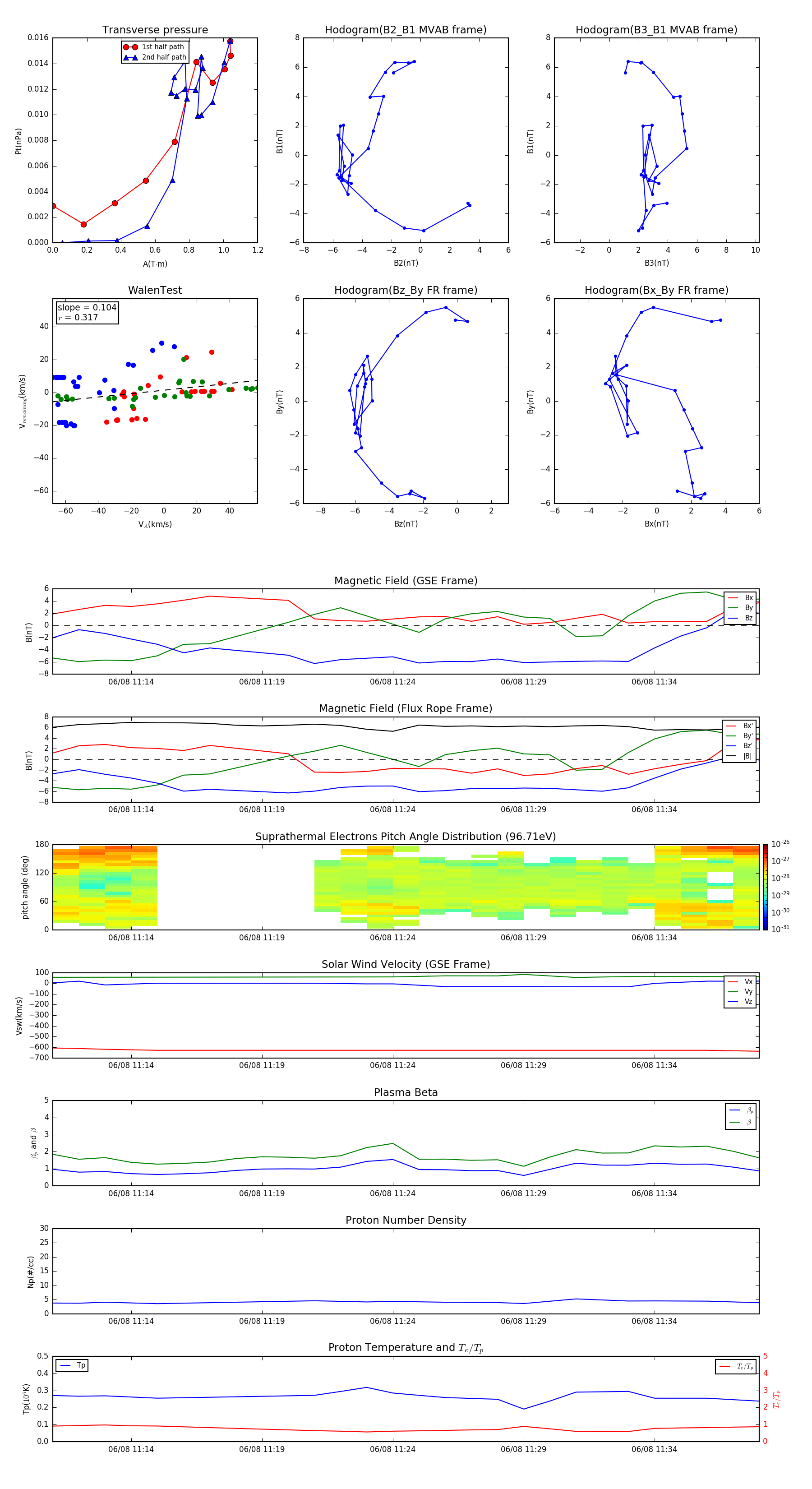Click the 'Vx' entry in velocity legend
The height and width of the screenshot is (1489, 812).
[x=740, y=981]
